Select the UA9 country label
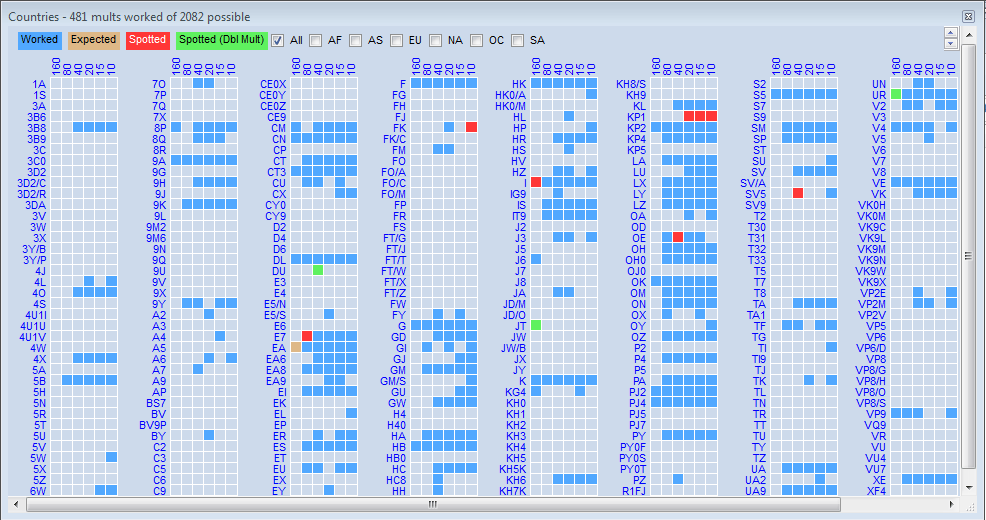Image resolution: width=986 pixels, height=520 pixels. click(756, 490)
